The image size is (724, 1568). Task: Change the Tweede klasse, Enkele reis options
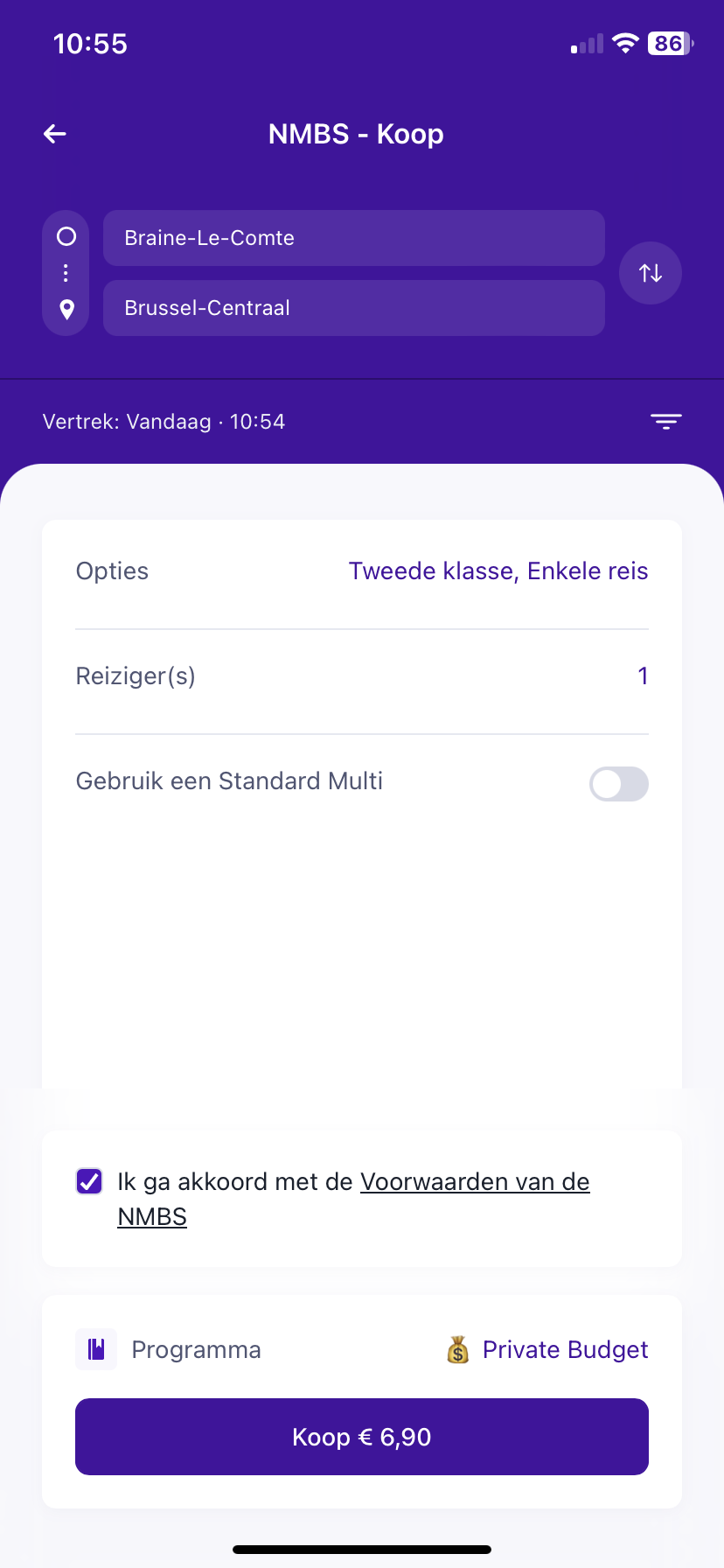498,571
